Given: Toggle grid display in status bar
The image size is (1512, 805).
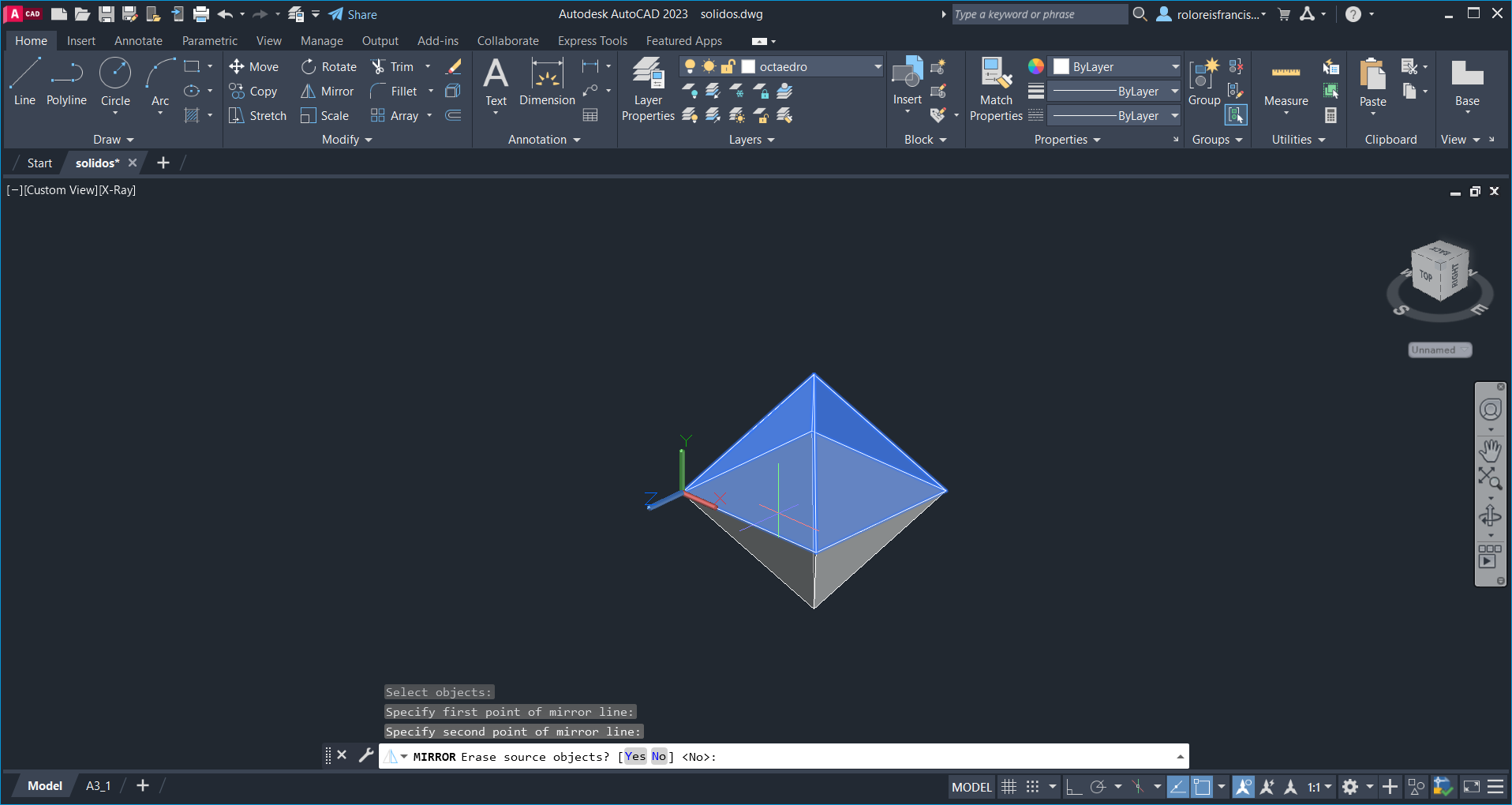Looking at the screenshot, I should tap(1009, 787).
